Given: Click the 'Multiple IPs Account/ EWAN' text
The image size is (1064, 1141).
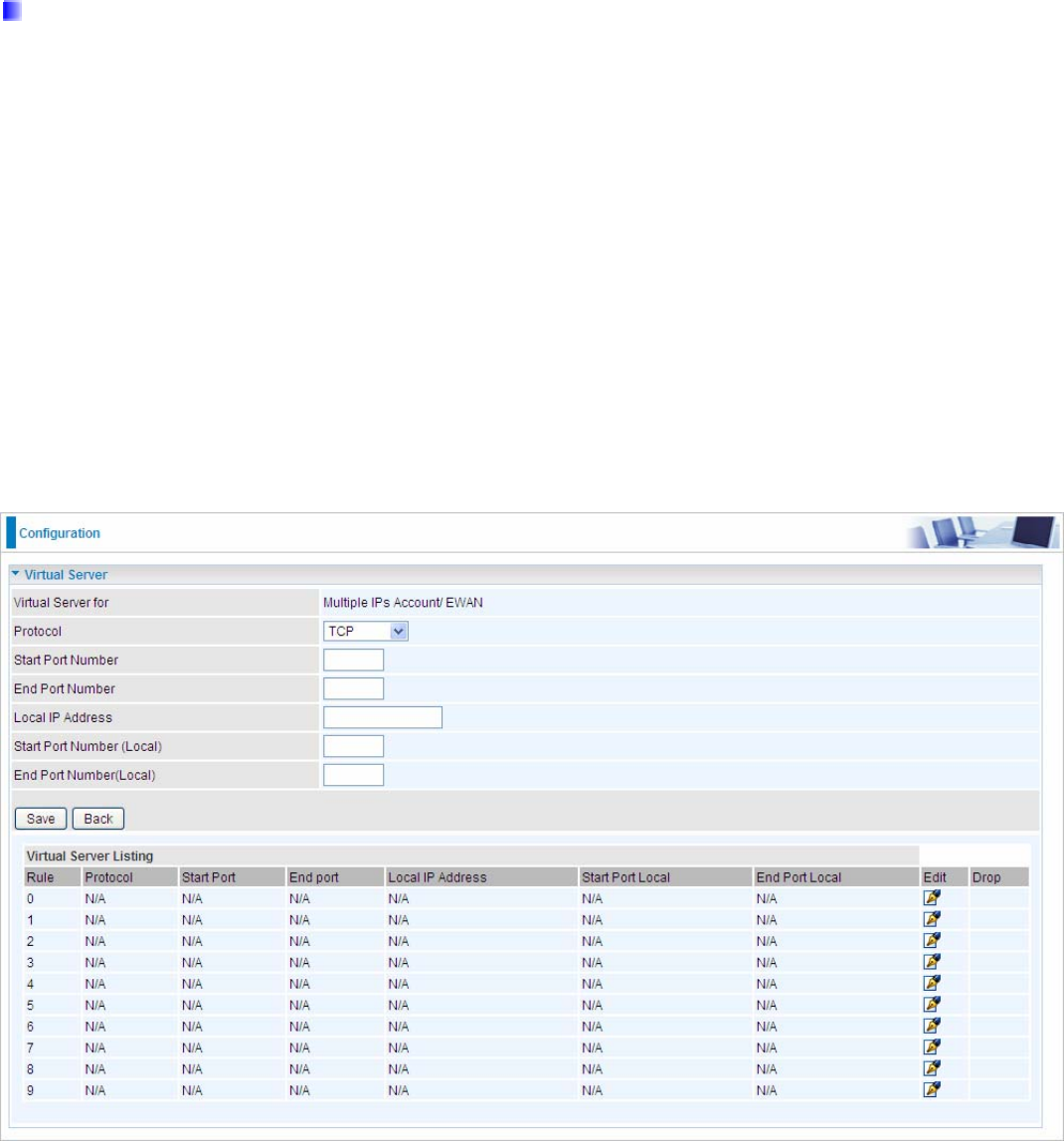Looking at the screenshot, I should (x=403, y=603).
